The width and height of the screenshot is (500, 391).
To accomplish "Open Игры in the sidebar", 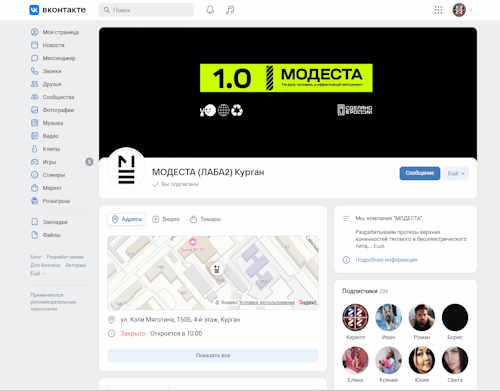I will tap(43, 162).
